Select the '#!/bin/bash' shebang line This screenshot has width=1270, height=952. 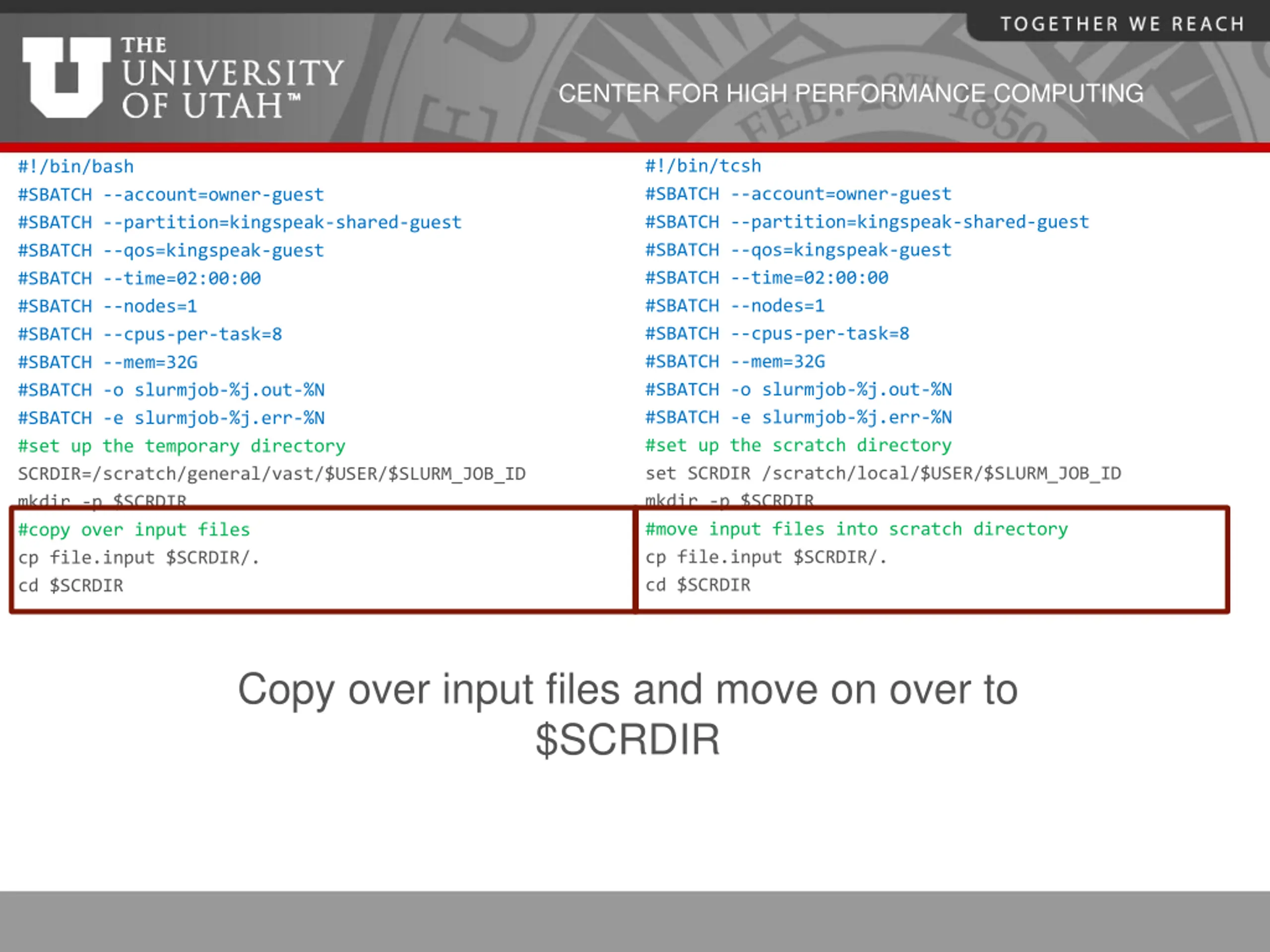76,167
